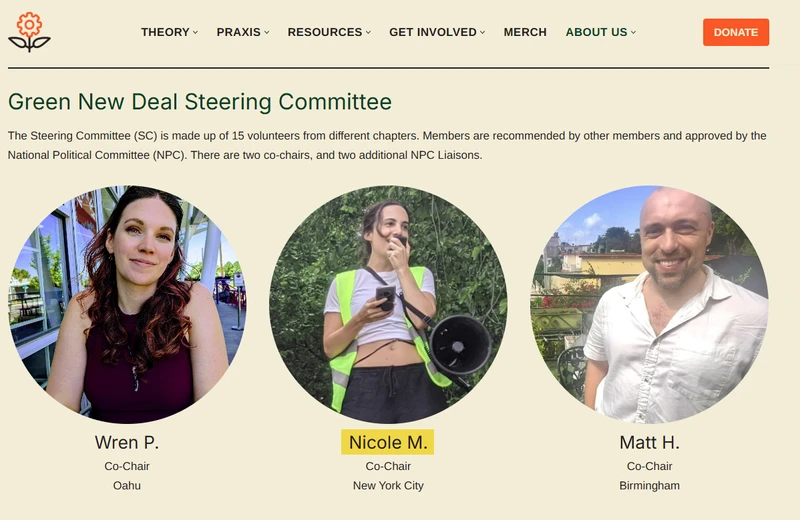Expand the Resources menu chevron
This screenshot has height=520, width=800.
[368, 32]
